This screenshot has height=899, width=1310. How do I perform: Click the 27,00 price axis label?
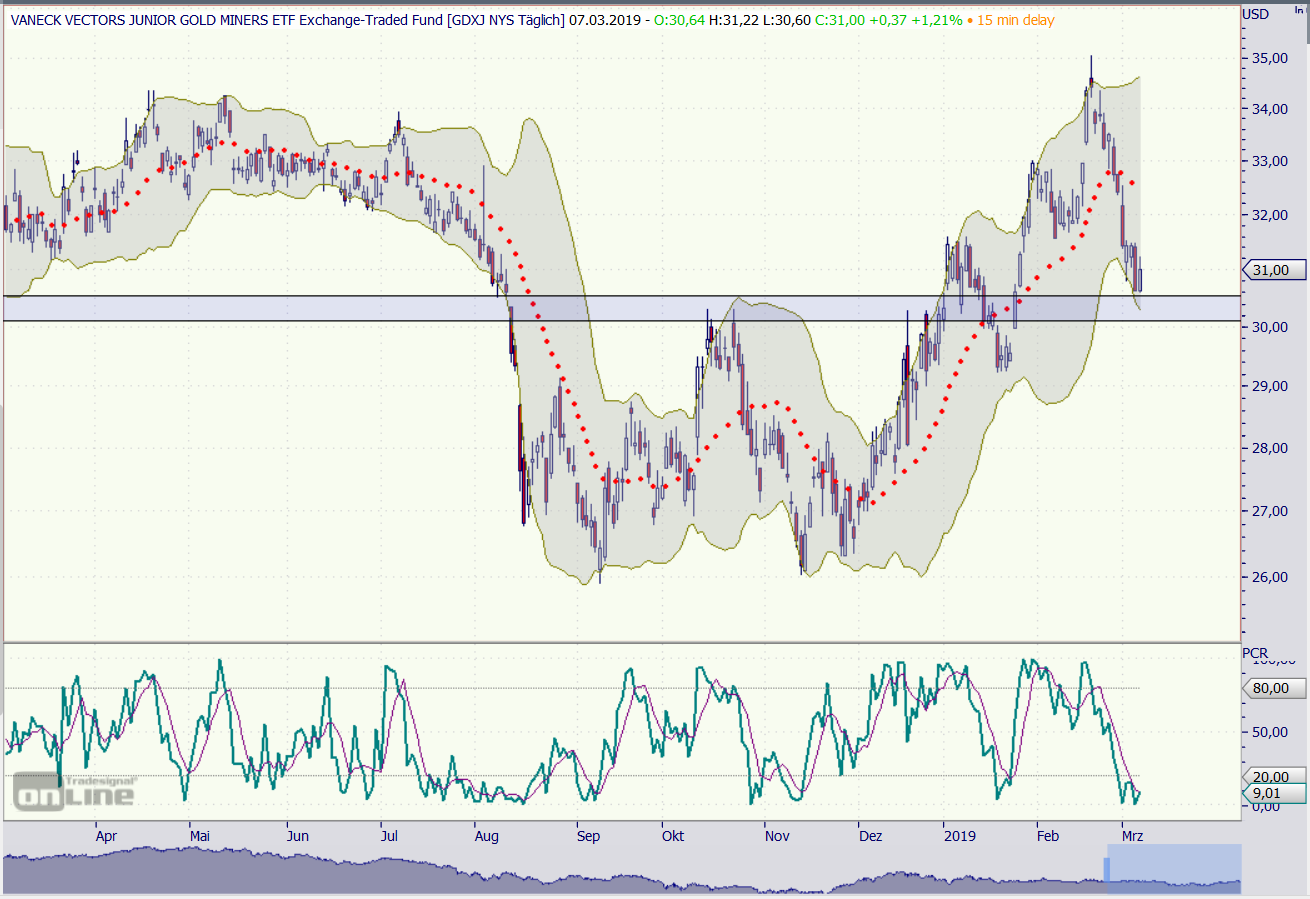pyautogui.click(x=1269, y=511)
